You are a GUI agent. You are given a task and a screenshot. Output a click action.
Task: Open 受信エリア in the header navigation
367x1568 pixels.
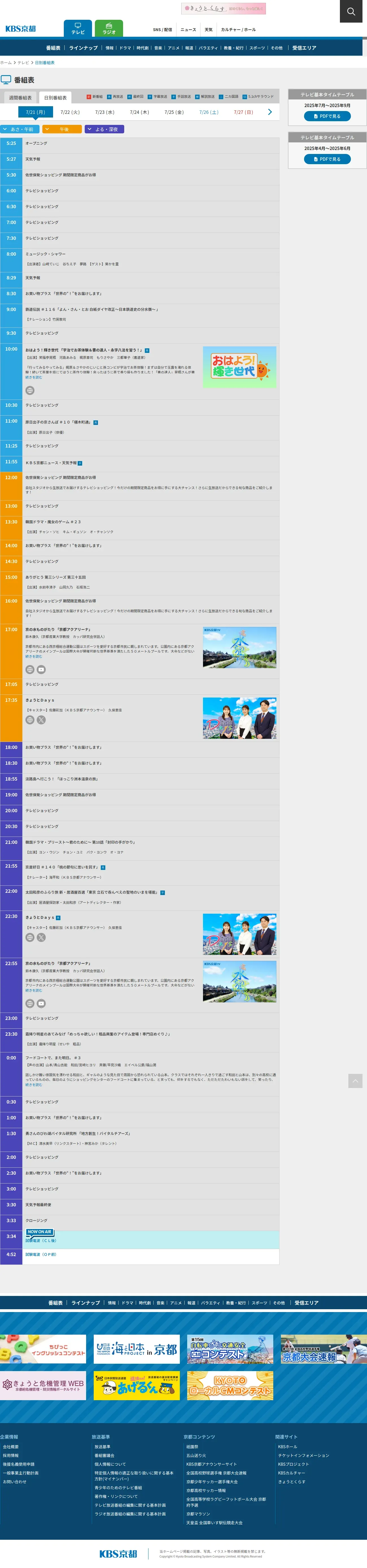(304, 48)
